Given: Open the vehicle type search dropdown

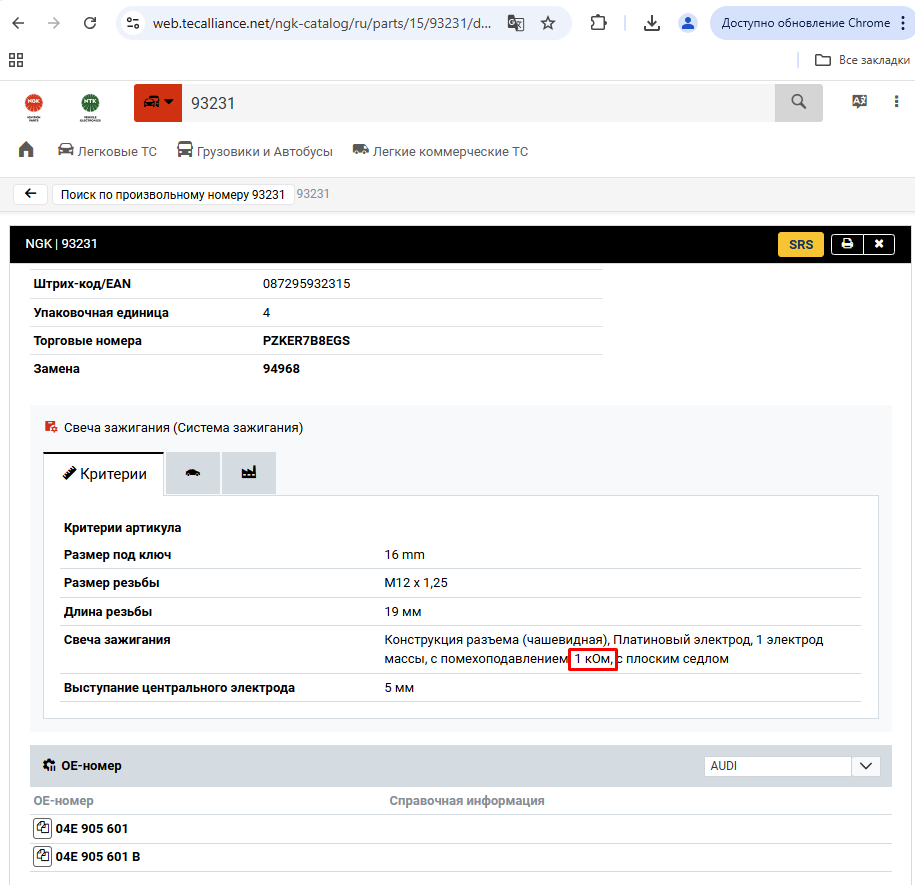Looking at the screenshot, I should tap(158, 103).
